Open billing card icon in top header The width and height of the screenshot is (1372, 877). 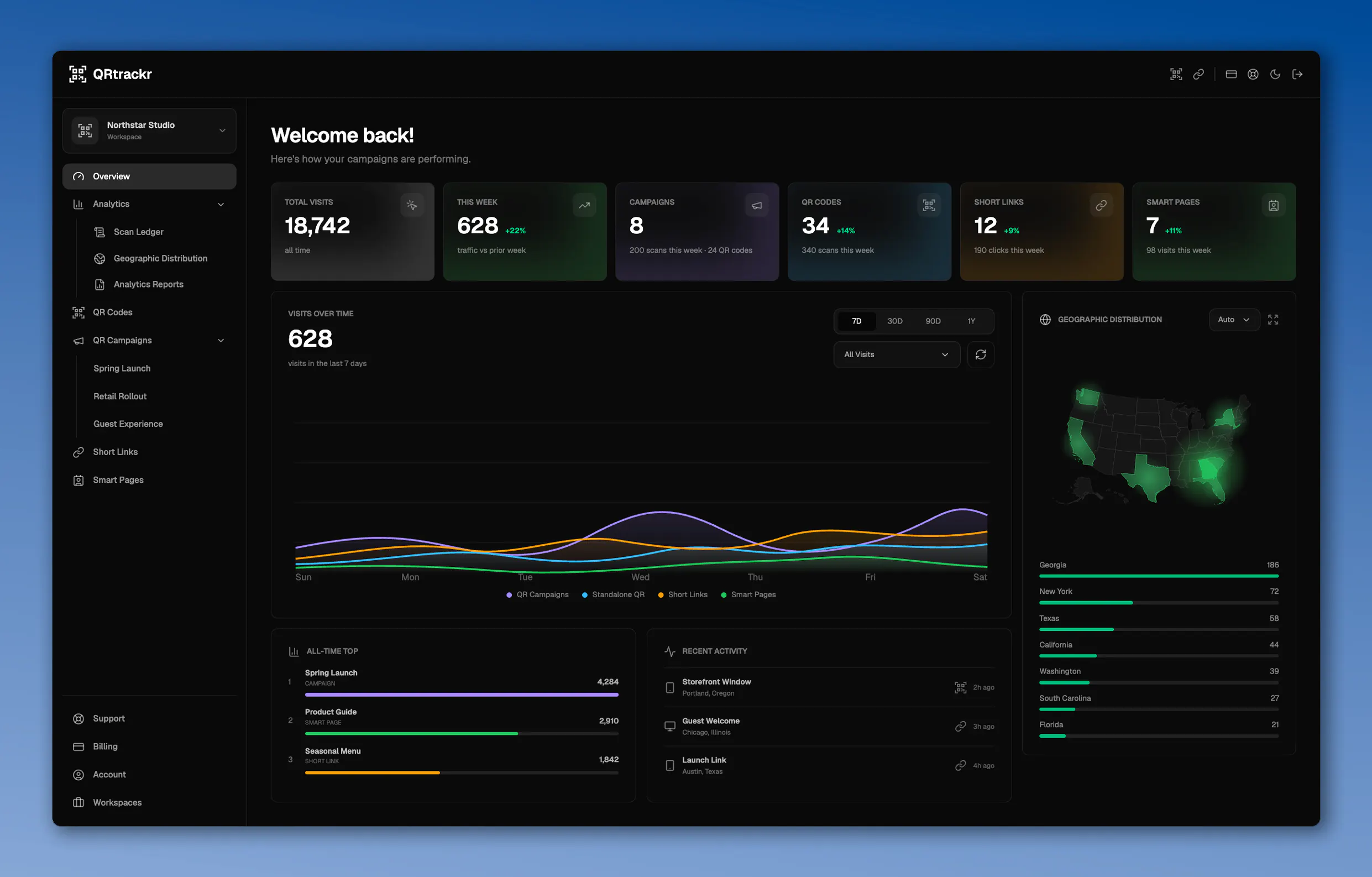point(1230,74)
